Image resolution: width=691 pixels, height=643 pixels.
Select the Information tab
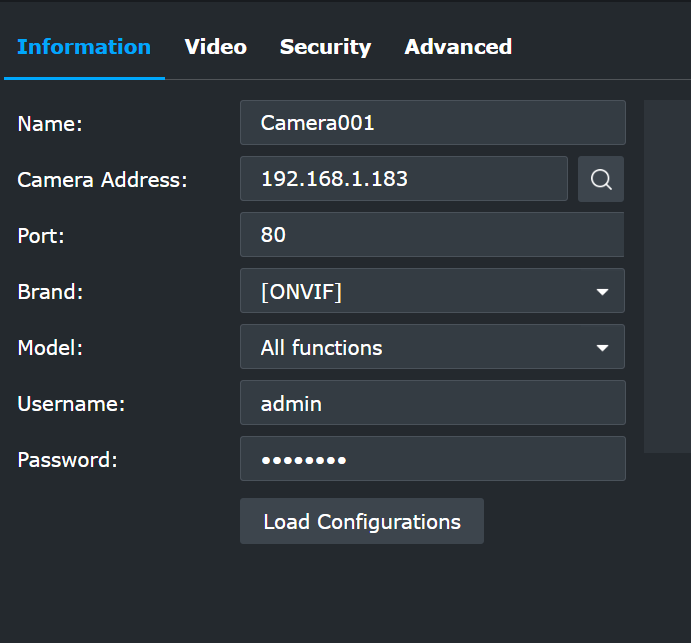[x=84, y=47]
